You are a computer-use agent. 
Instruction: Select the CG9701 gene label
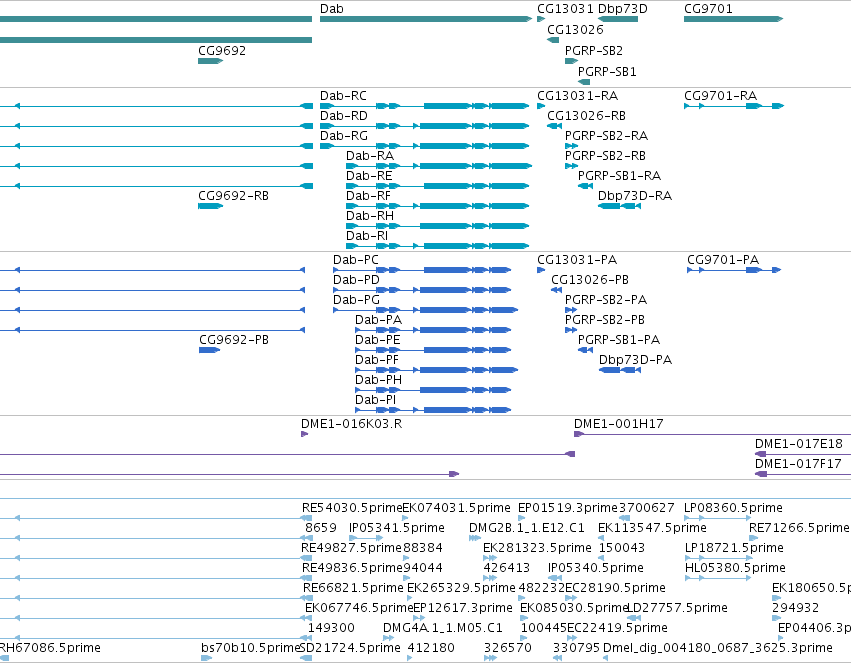point(708,9)
